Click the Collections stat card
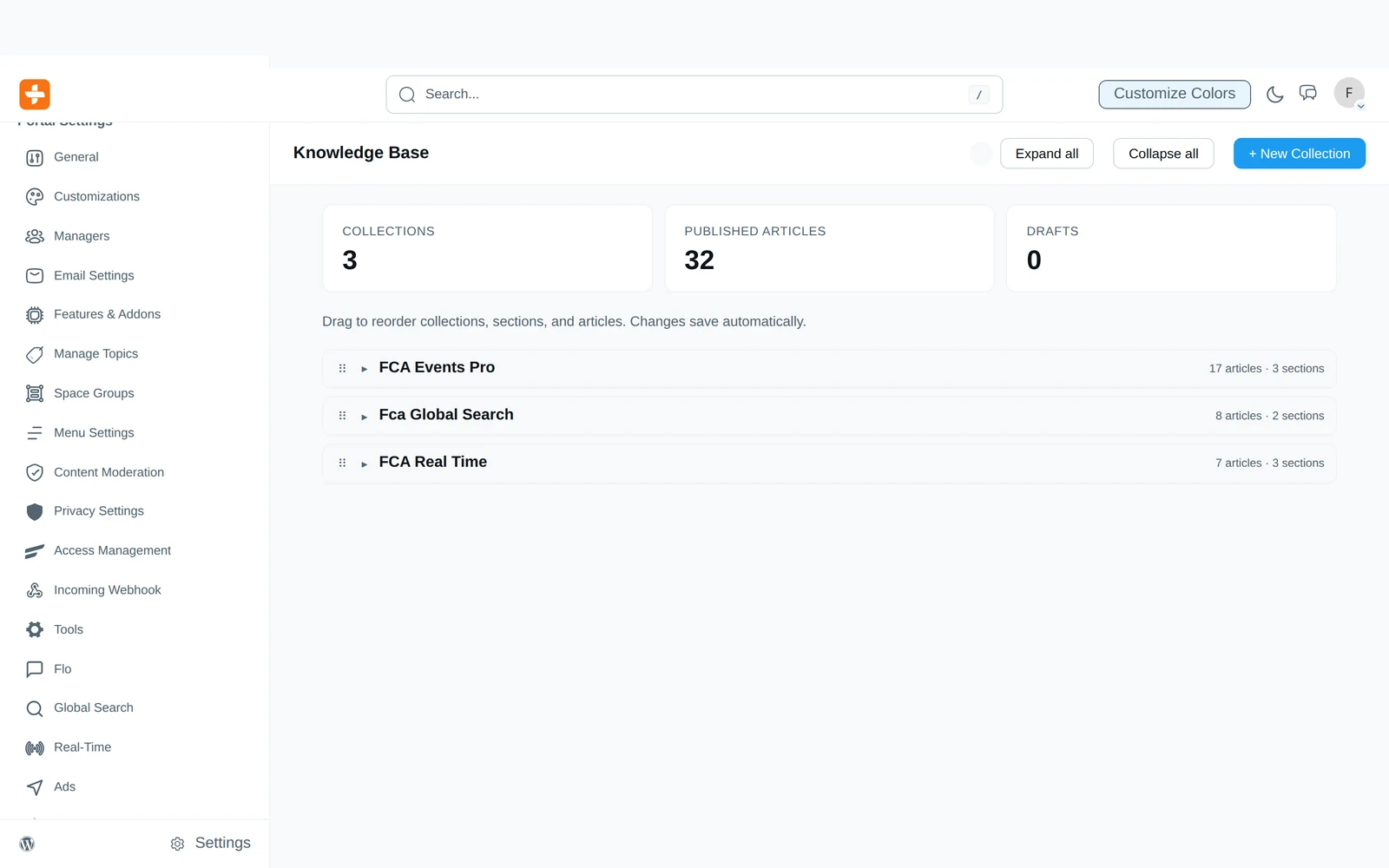The image size is (1389, 868). [487, 248]
